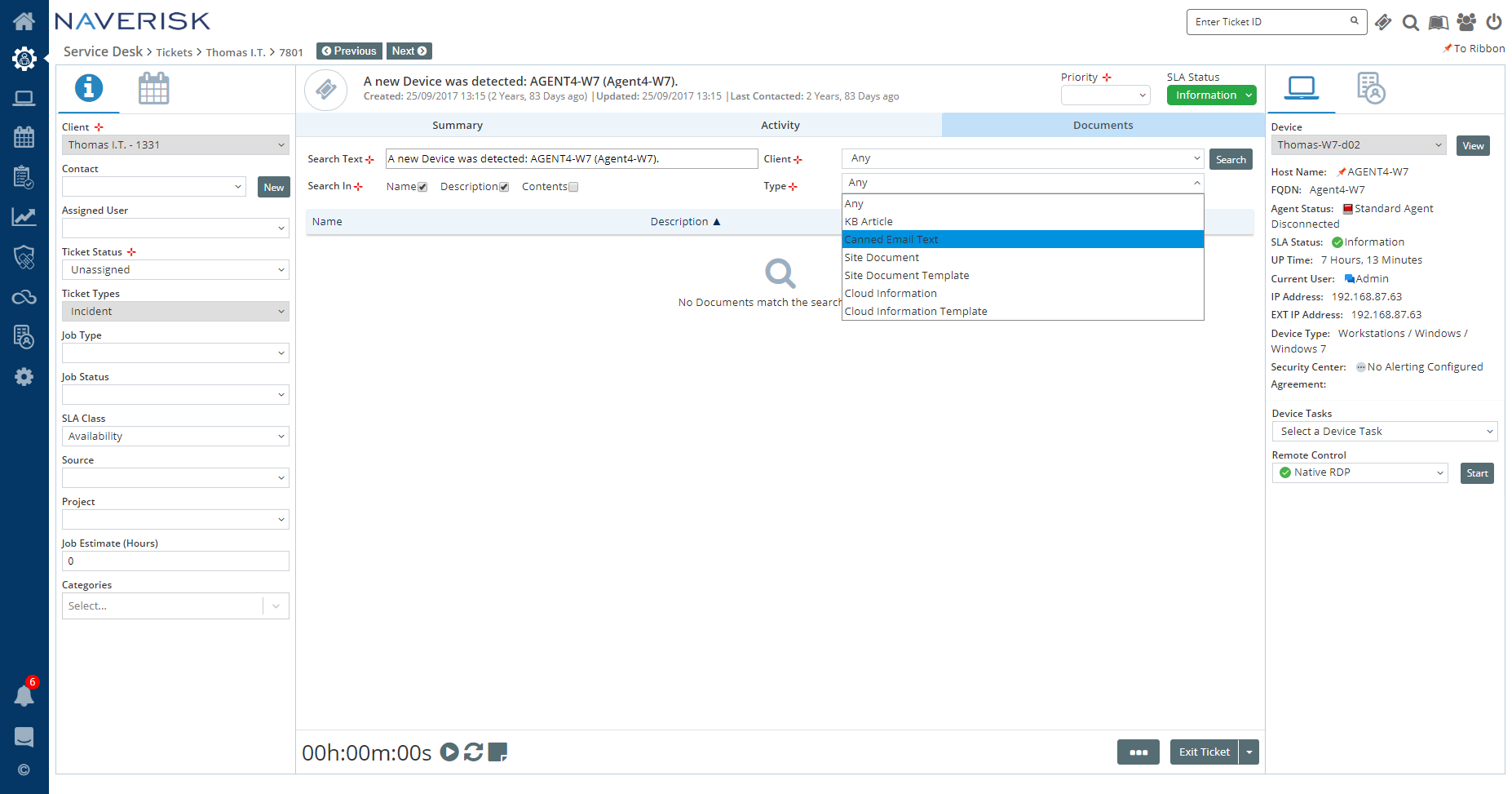Open the Settings gear icon in sidebar

tap(24, 376)
